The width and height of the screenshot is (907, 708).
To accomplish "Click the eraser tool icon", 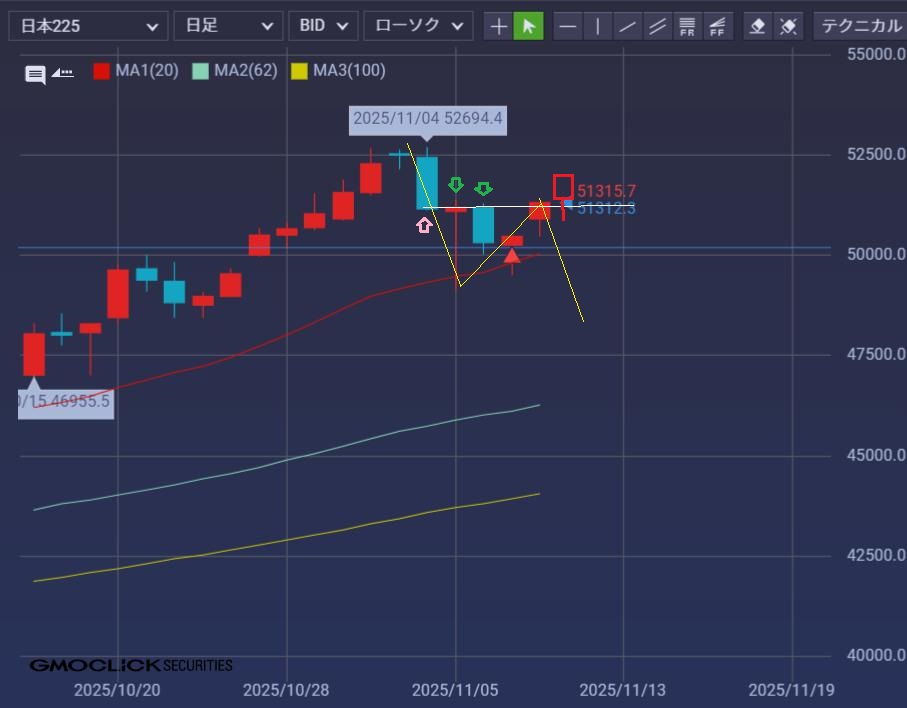I will pos(758,26).
